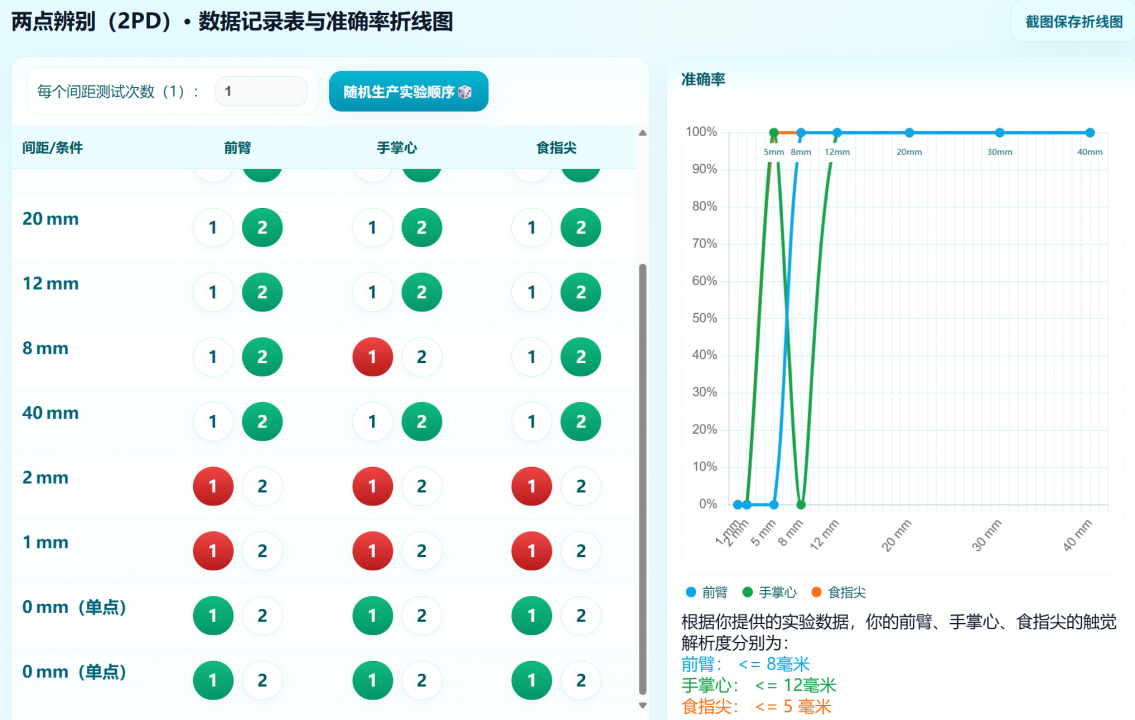Click the 20mm data point on the chart
This screenshot has height=720, width=1135.
pos(909,133)
